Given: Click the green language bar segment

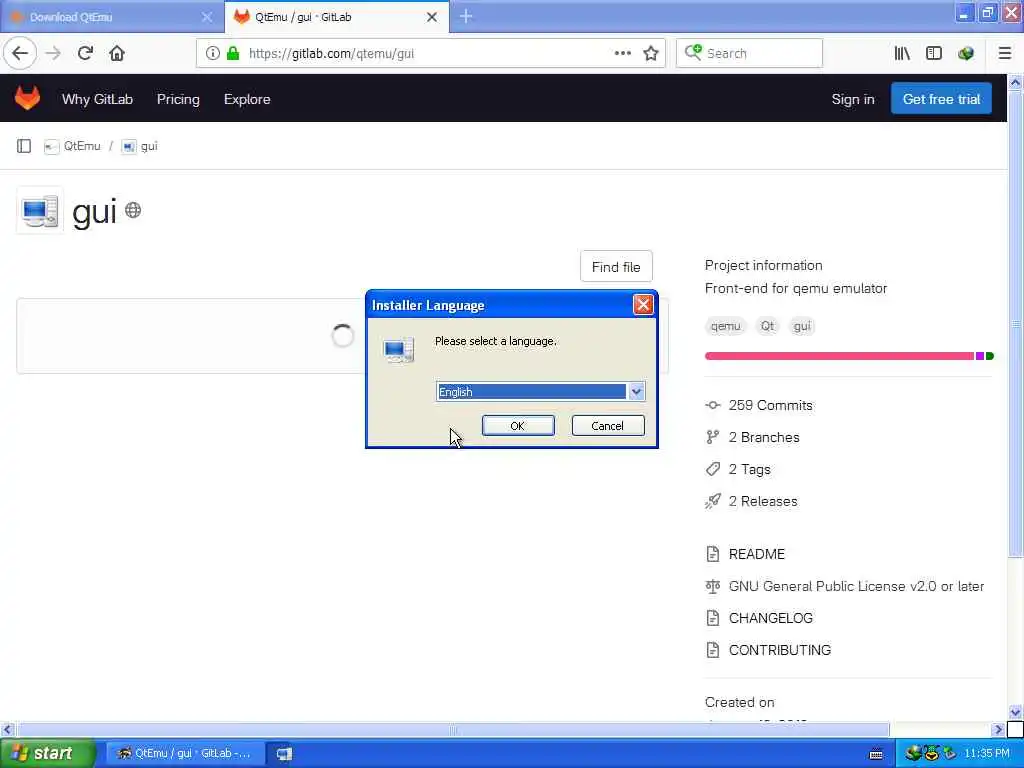Looking at the screenshot, I should (989, 356).
